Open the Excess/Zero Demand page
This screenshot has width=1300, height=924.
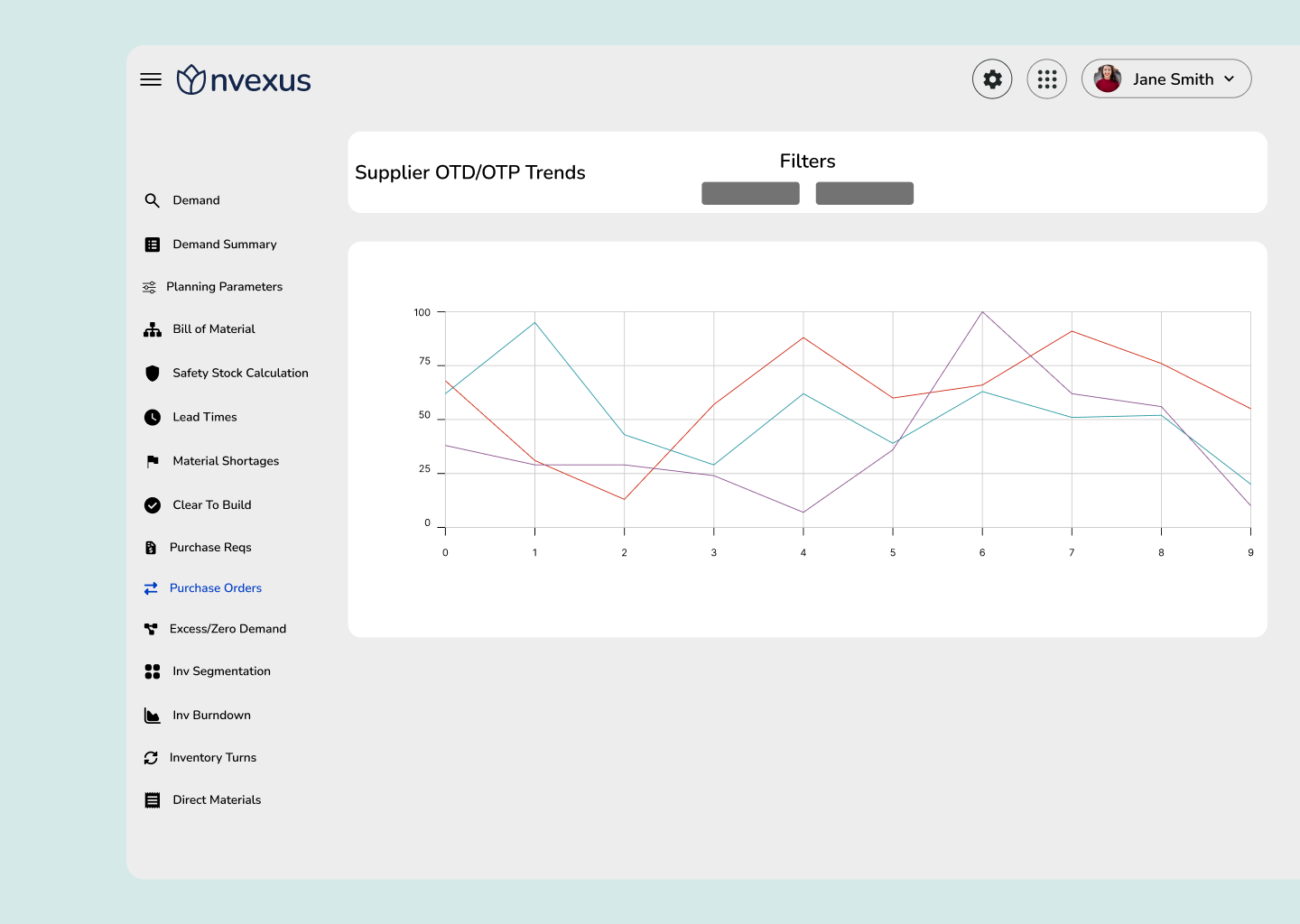(227, 629)
